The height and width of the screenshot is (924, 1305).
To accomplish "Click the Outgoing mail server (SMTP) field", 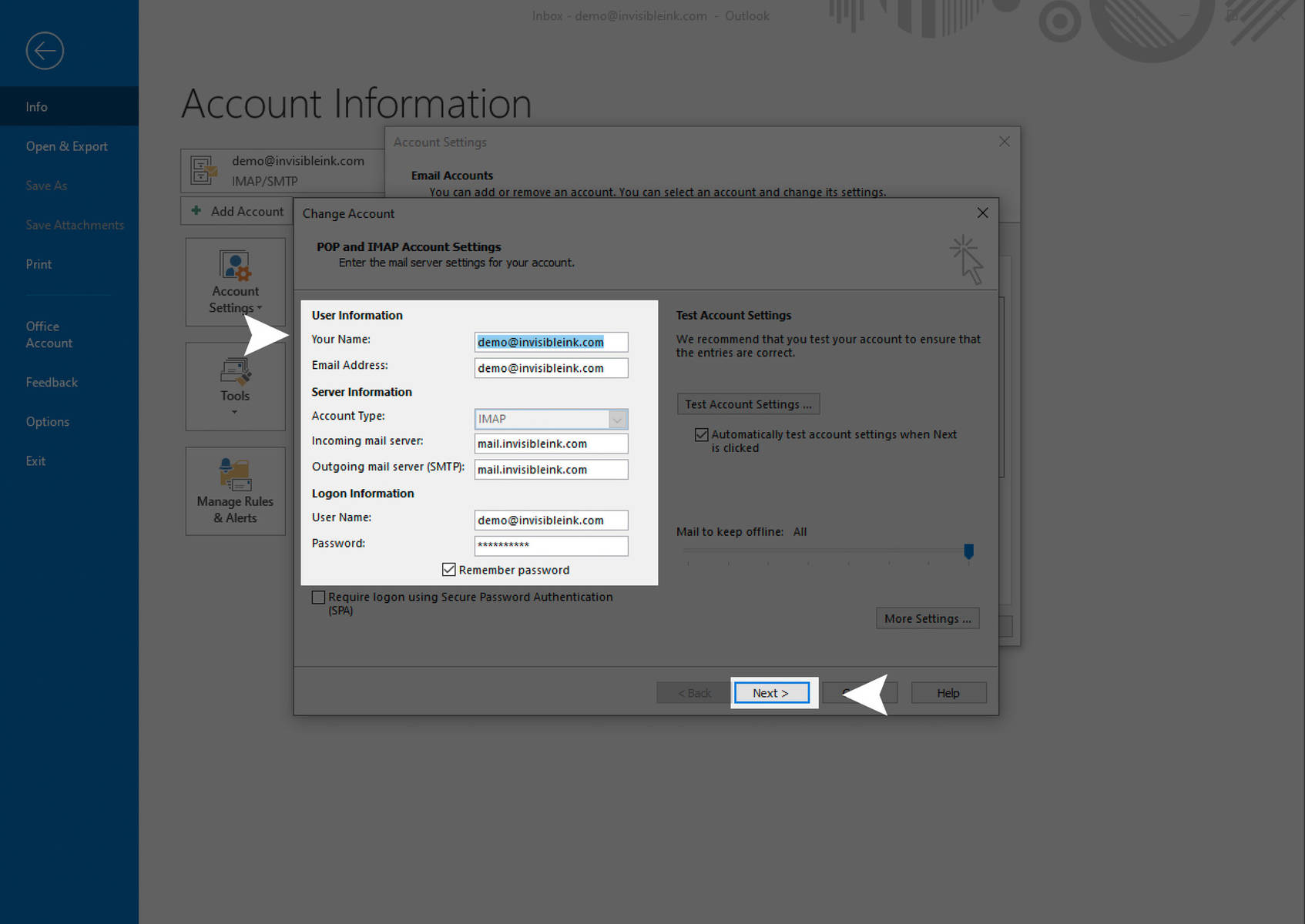I will 551,470.
